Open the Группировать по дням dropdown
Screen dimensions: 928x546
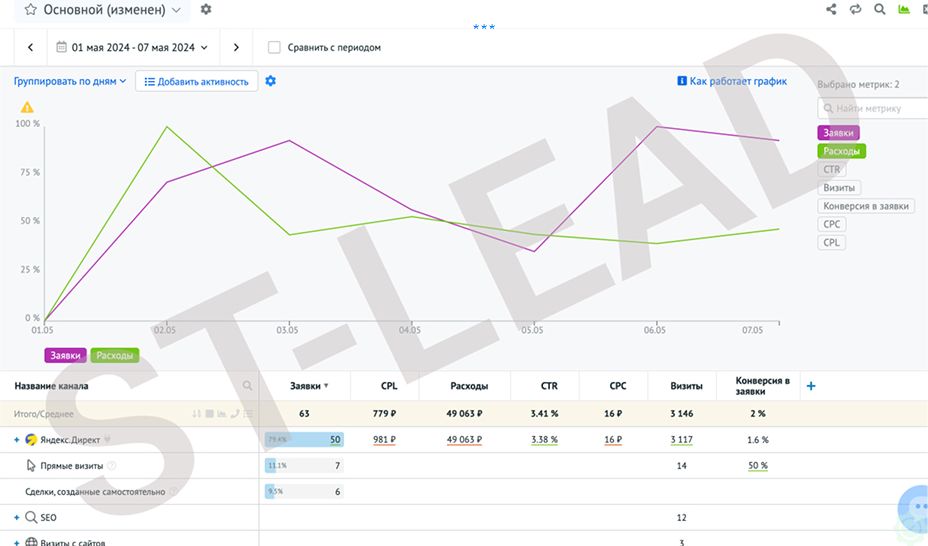(70, 81)
